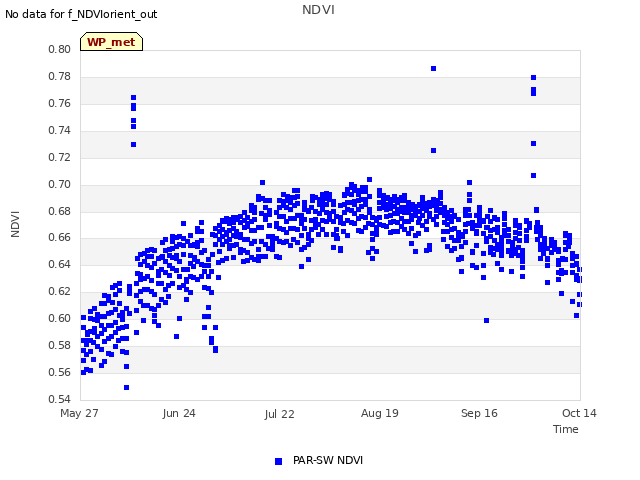Click the Jun 24 x-axis tick label

pos(179,413)
